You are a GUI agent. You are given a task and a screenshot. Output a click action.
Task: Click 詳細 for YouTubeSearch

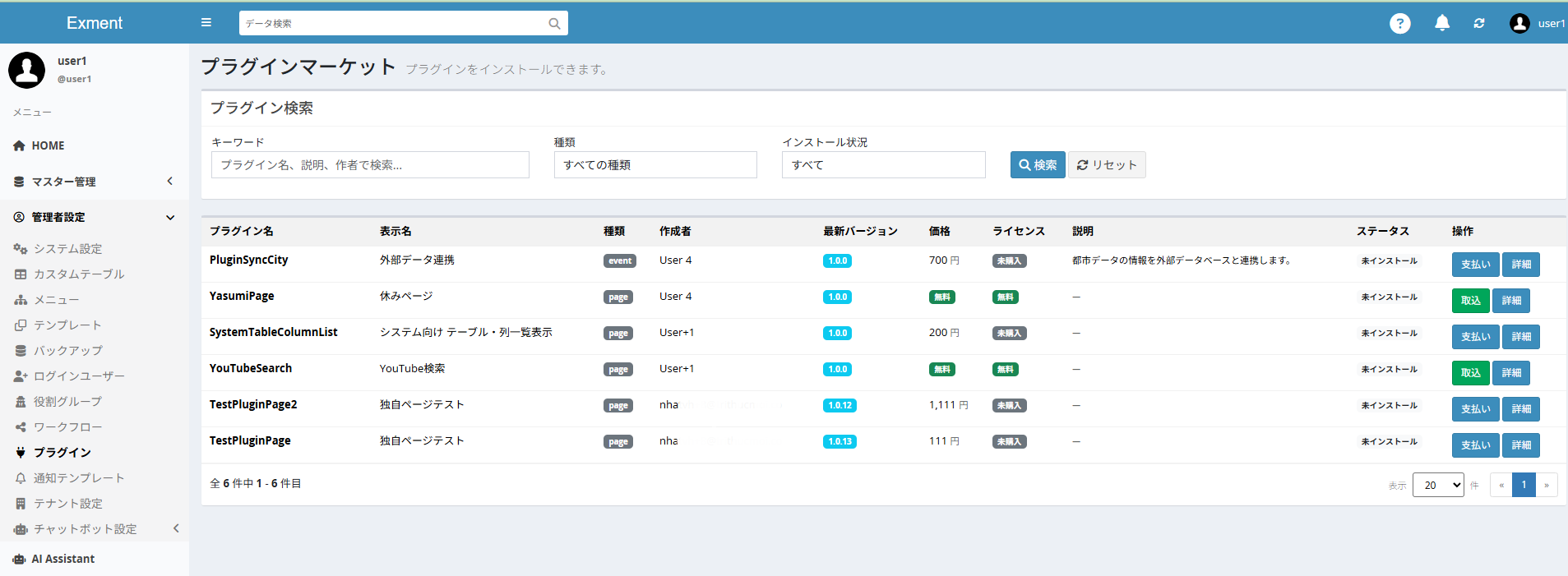point(1511,373)
